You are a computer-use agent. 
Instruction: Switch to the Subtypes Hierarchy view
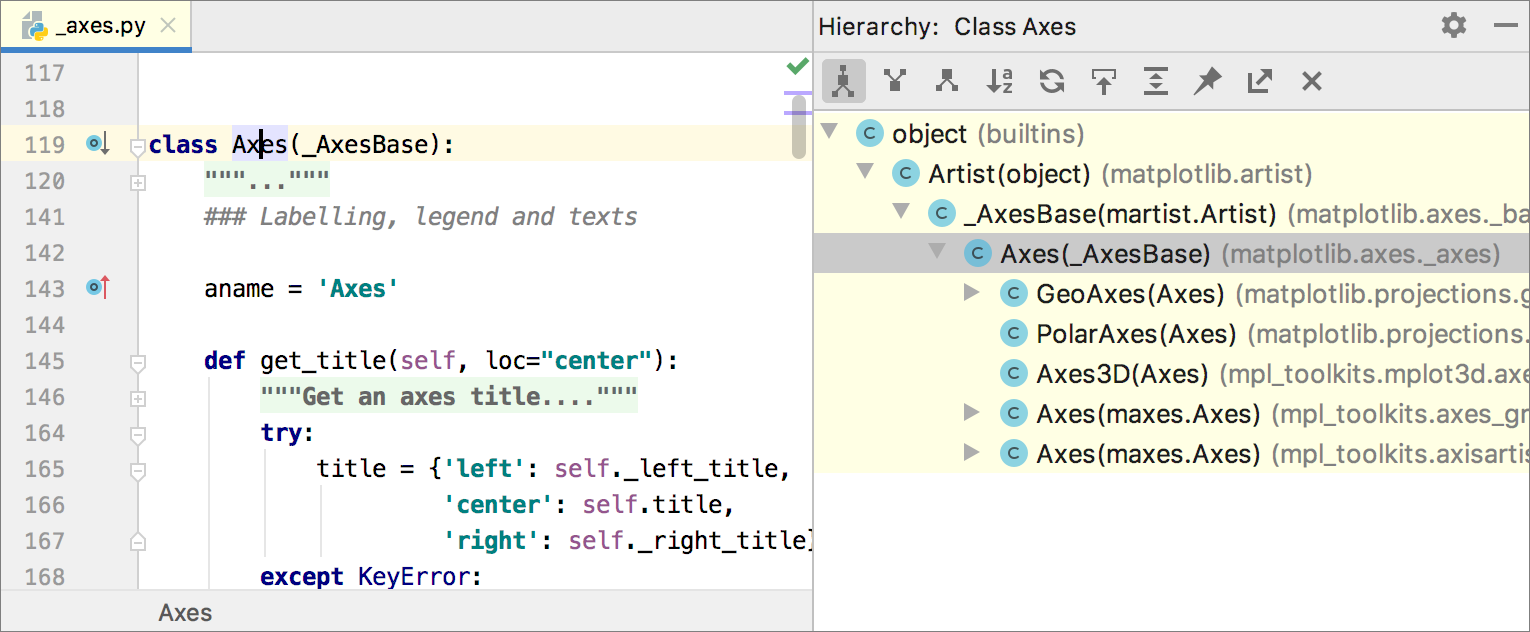point(947,80)
